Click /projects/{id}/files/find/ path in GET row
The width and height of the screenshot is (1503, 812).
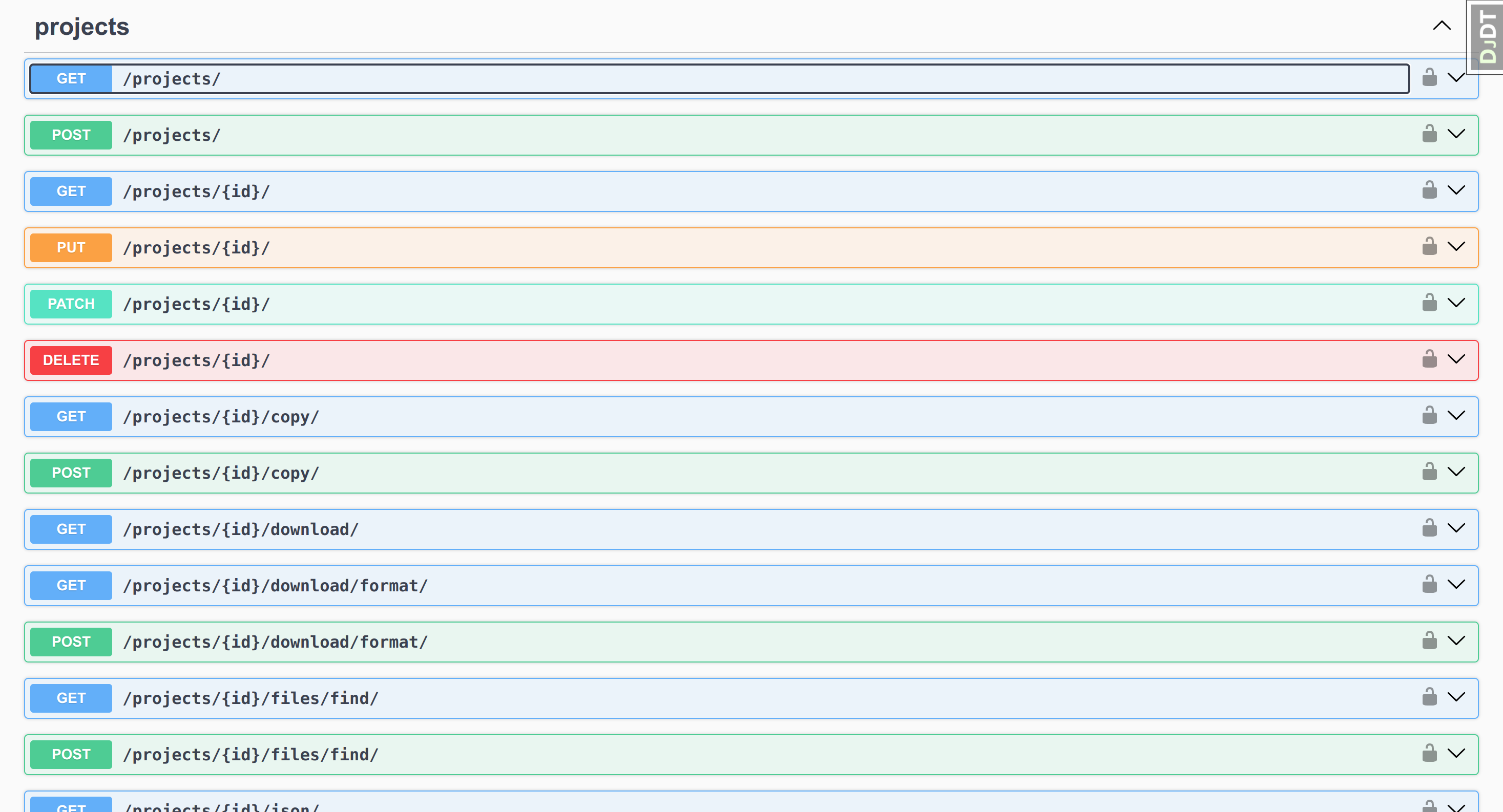coord(251,698)
